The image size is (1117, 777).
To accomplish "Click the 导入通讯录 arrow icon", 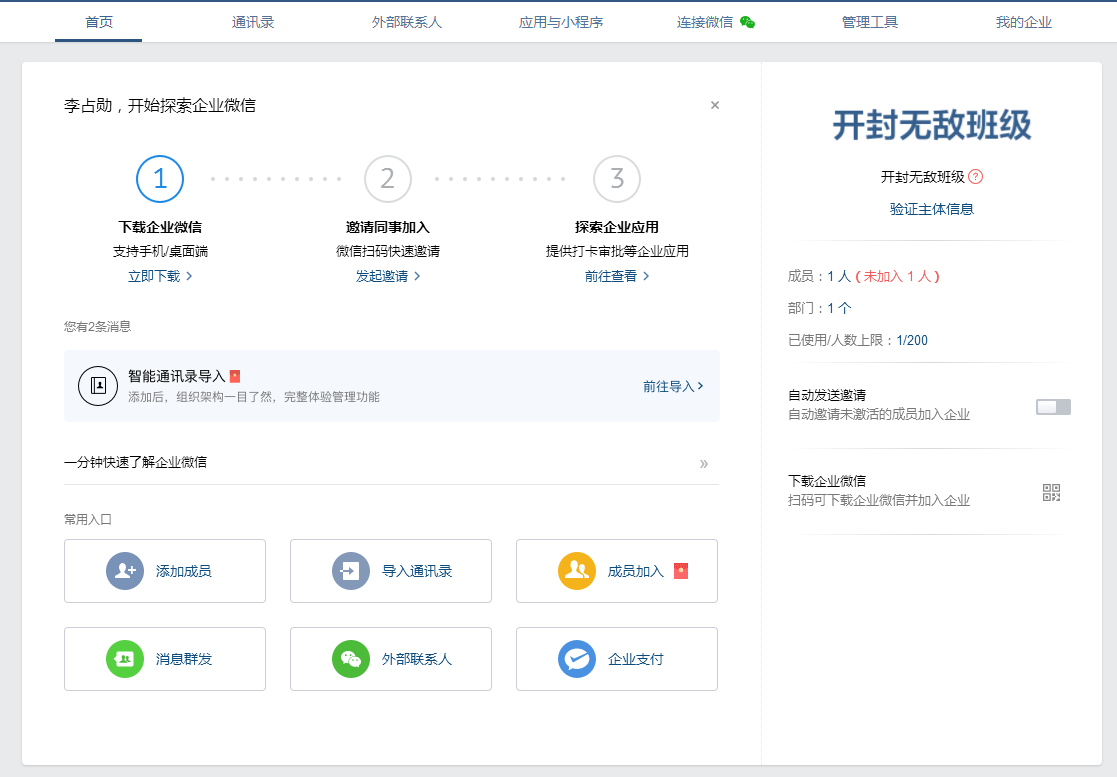I will coord(350,571).
